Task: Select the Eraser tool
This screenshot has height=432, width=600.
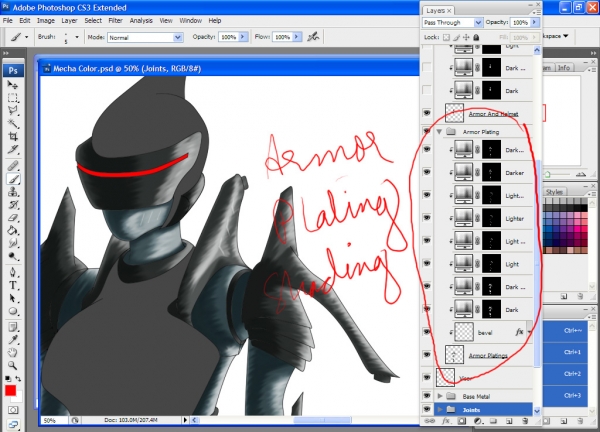Action: tap(13, 217)
